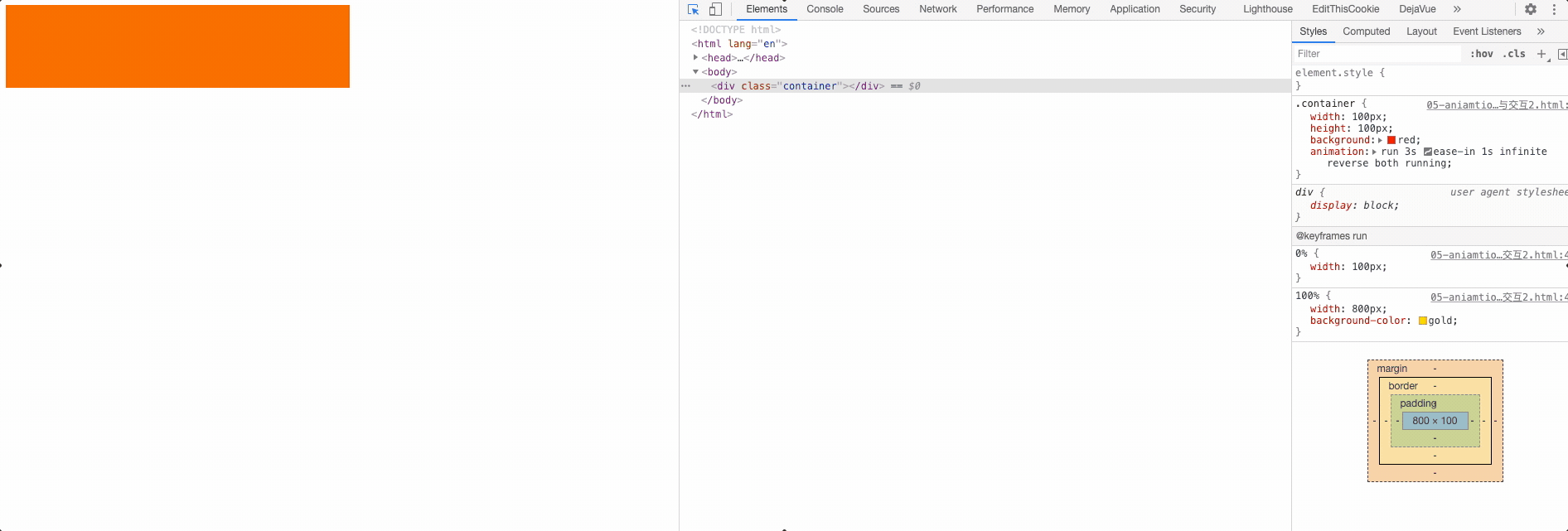The height and width of the screenshot is (531, 1568).
Task: Activate the inspect element picker icon
Action: click(694, 9)
